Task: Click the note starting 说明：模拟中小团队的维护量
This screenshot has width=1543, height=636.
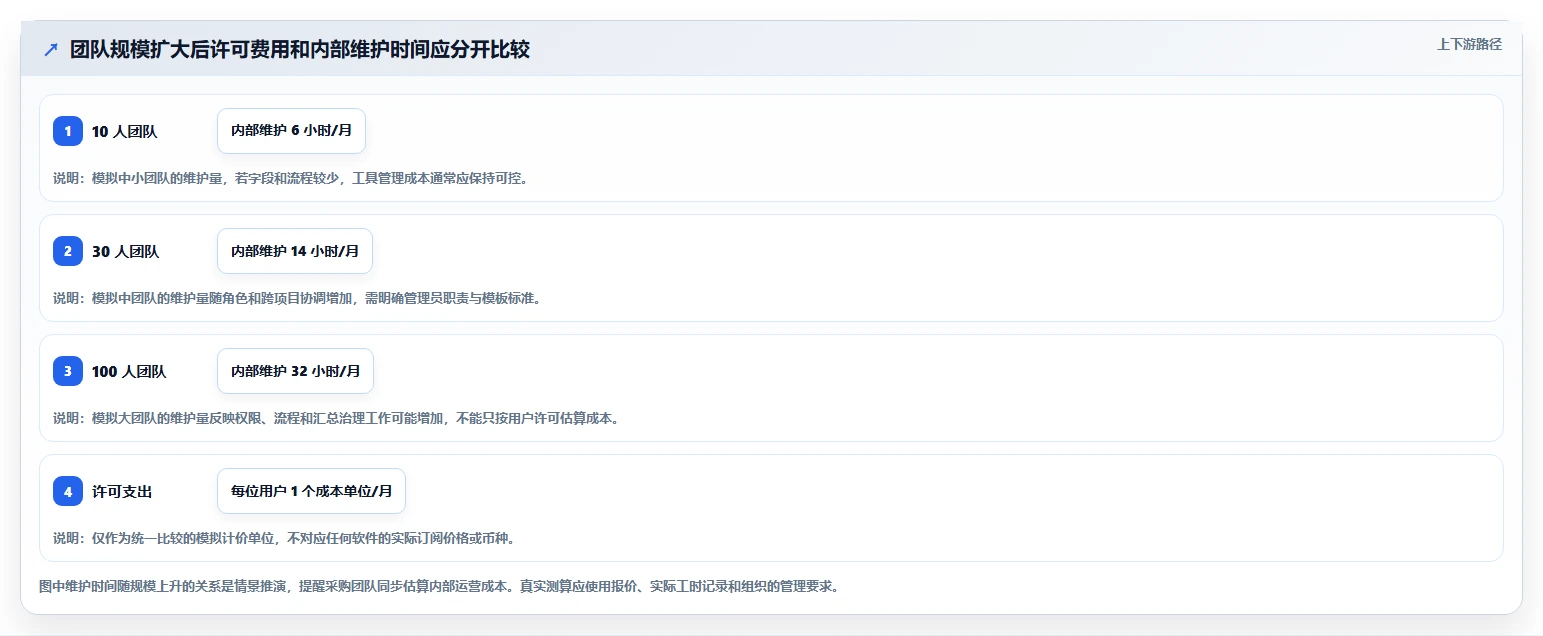Action: pos(290,178)
